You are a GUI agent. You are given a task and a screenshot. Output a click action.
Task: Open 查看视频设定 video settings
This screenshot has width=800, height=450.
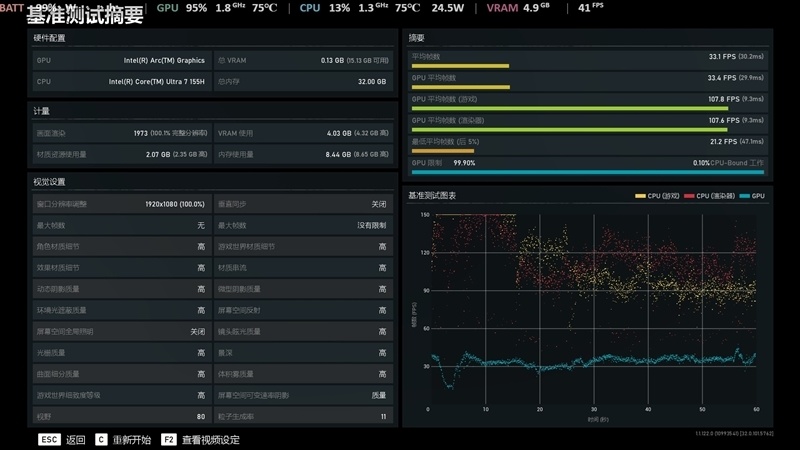[211, 439]
